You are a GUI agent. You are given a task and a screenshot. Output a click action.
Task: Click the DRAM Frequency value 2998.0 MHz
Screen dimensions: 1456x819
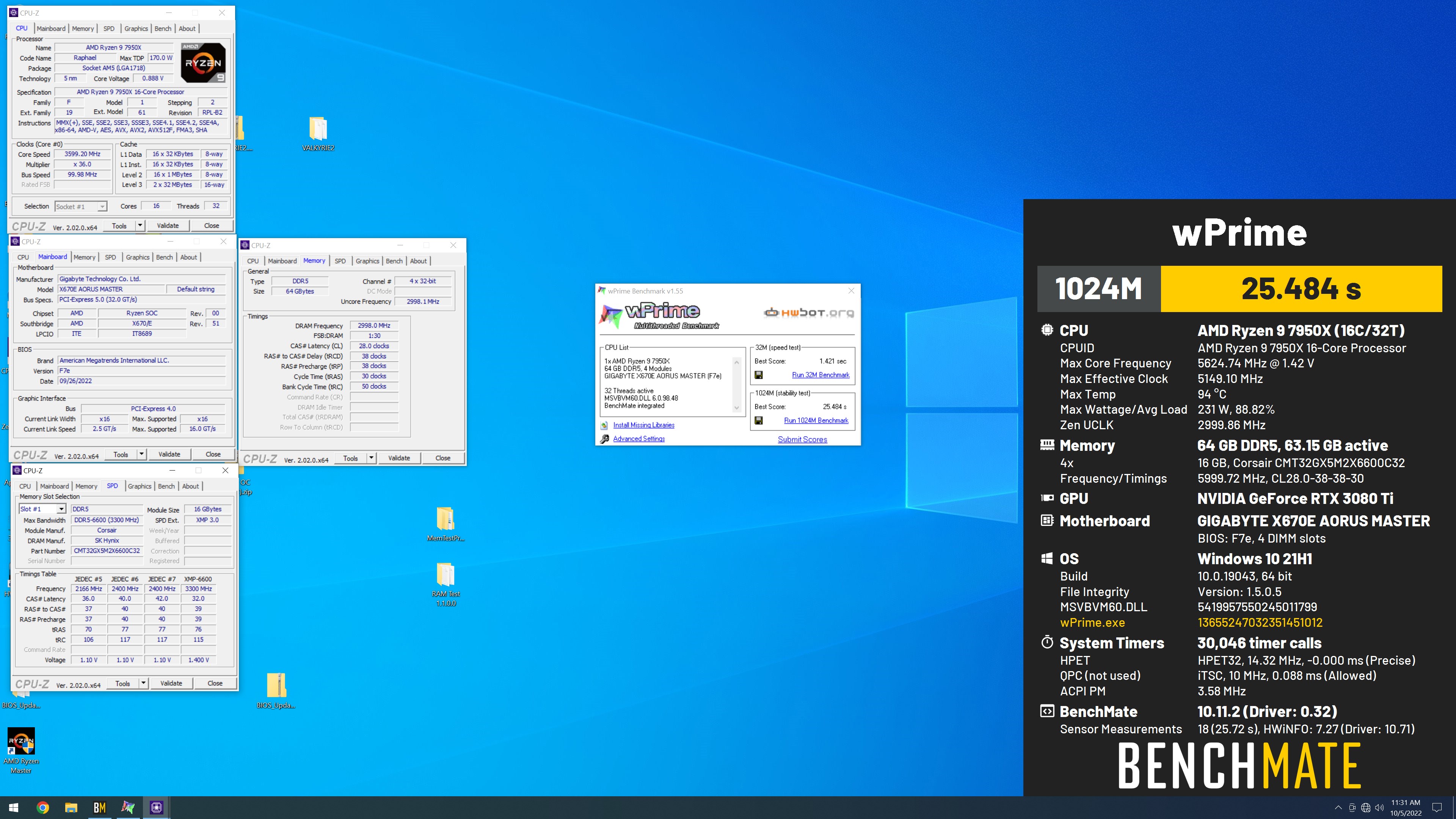[373, 326]
